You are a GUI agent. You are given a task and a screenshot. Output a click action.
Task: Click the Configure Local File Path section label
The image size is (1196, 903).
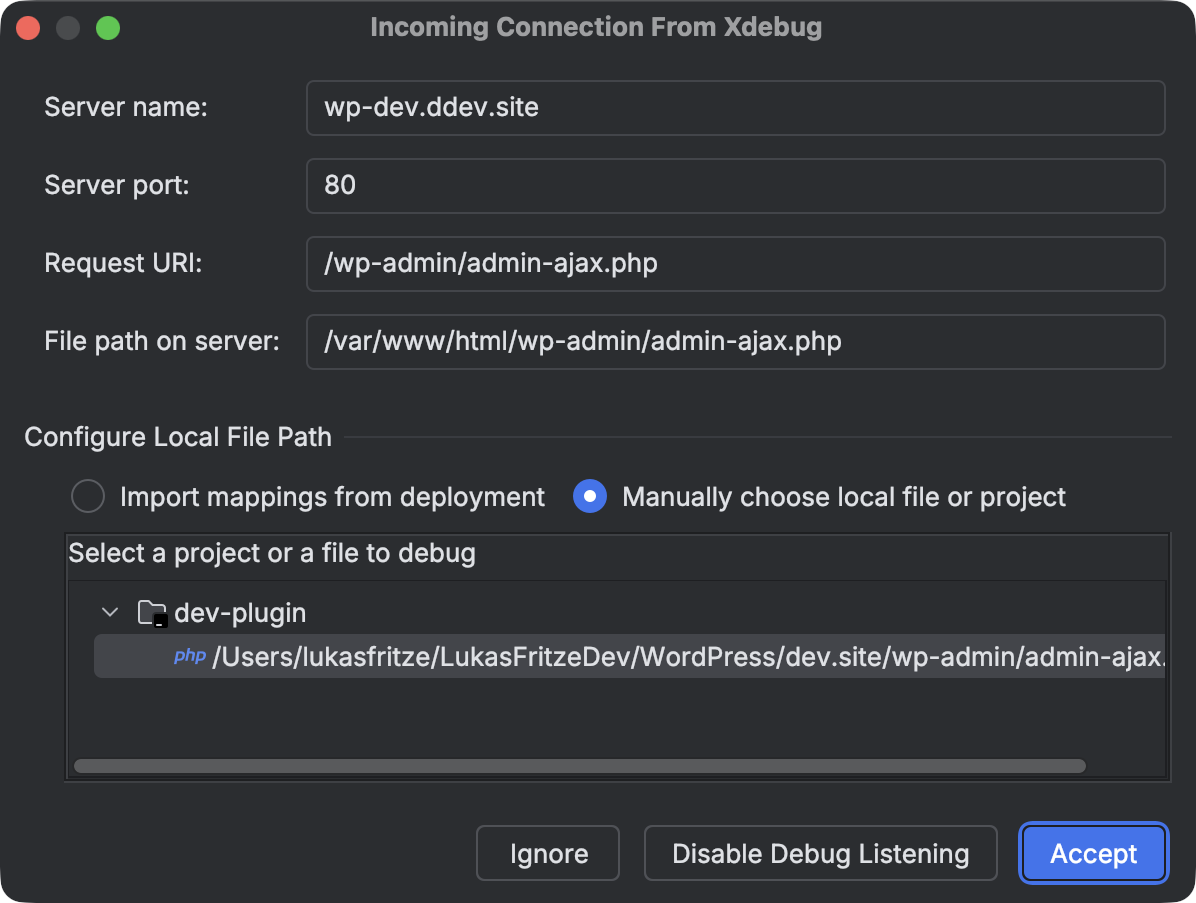click(178, 437)
